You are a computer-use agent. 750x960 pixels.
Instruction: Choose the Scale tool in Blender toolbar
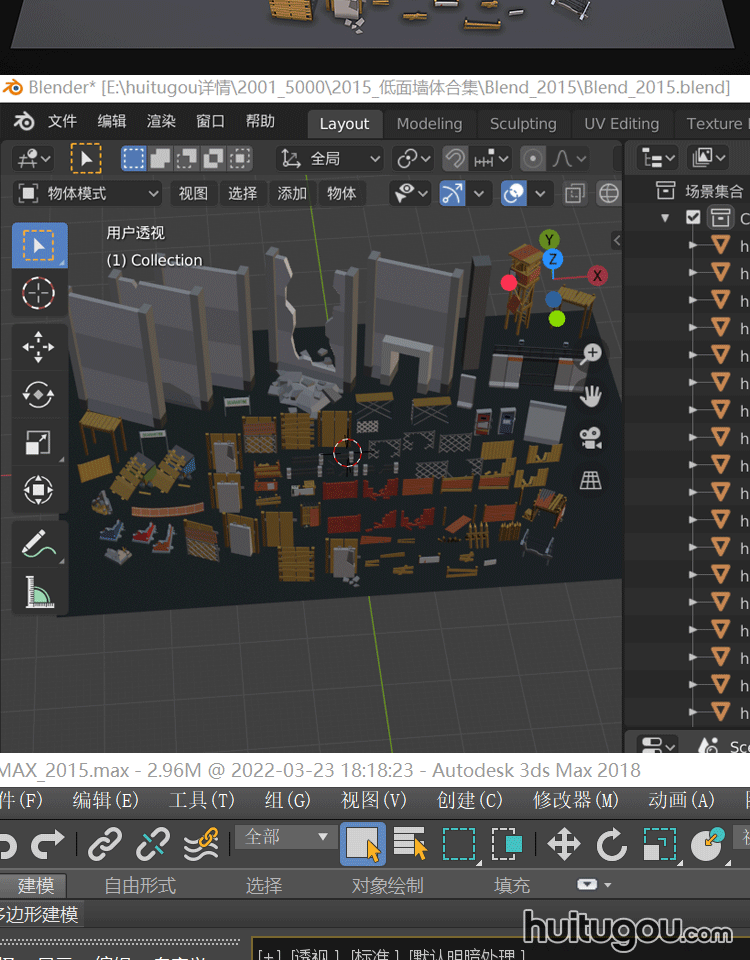[39, 442]
